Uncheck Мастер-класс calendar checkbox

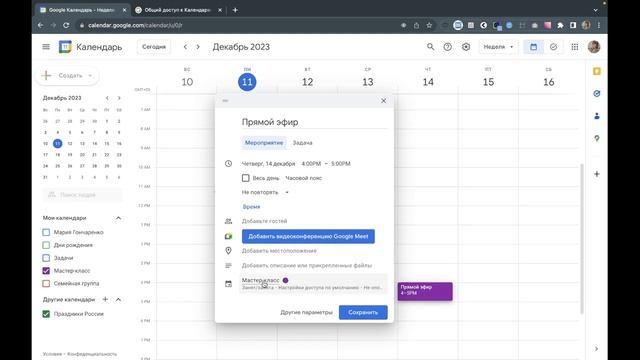click(46, 271)
